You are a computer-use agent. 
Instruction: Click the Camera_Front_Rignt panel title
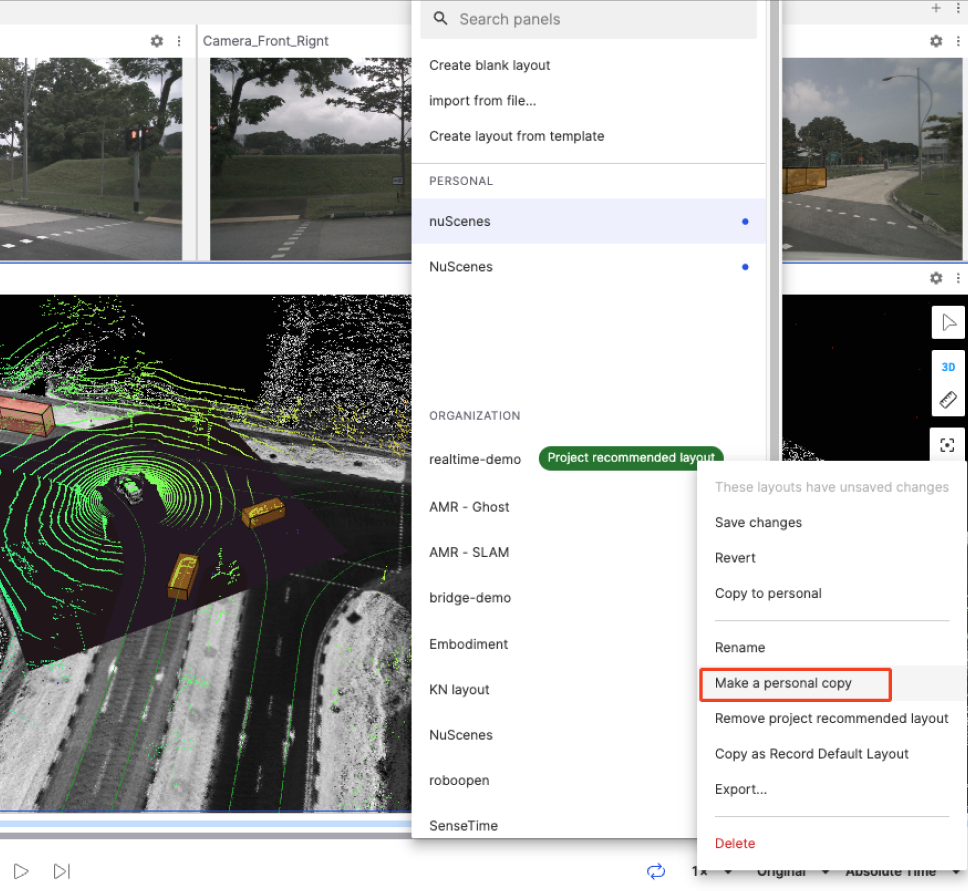pos(265,41)
